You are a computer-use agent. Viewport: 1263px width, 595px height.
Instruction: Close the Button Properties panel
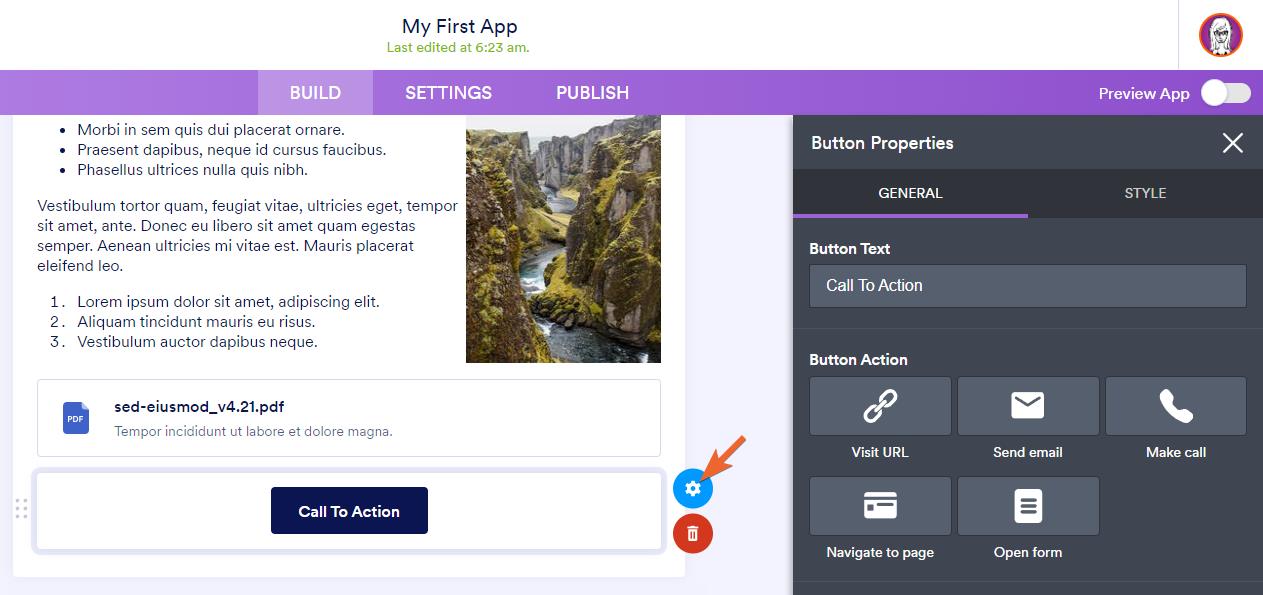pyautogui.click(x=1232, y=143)
